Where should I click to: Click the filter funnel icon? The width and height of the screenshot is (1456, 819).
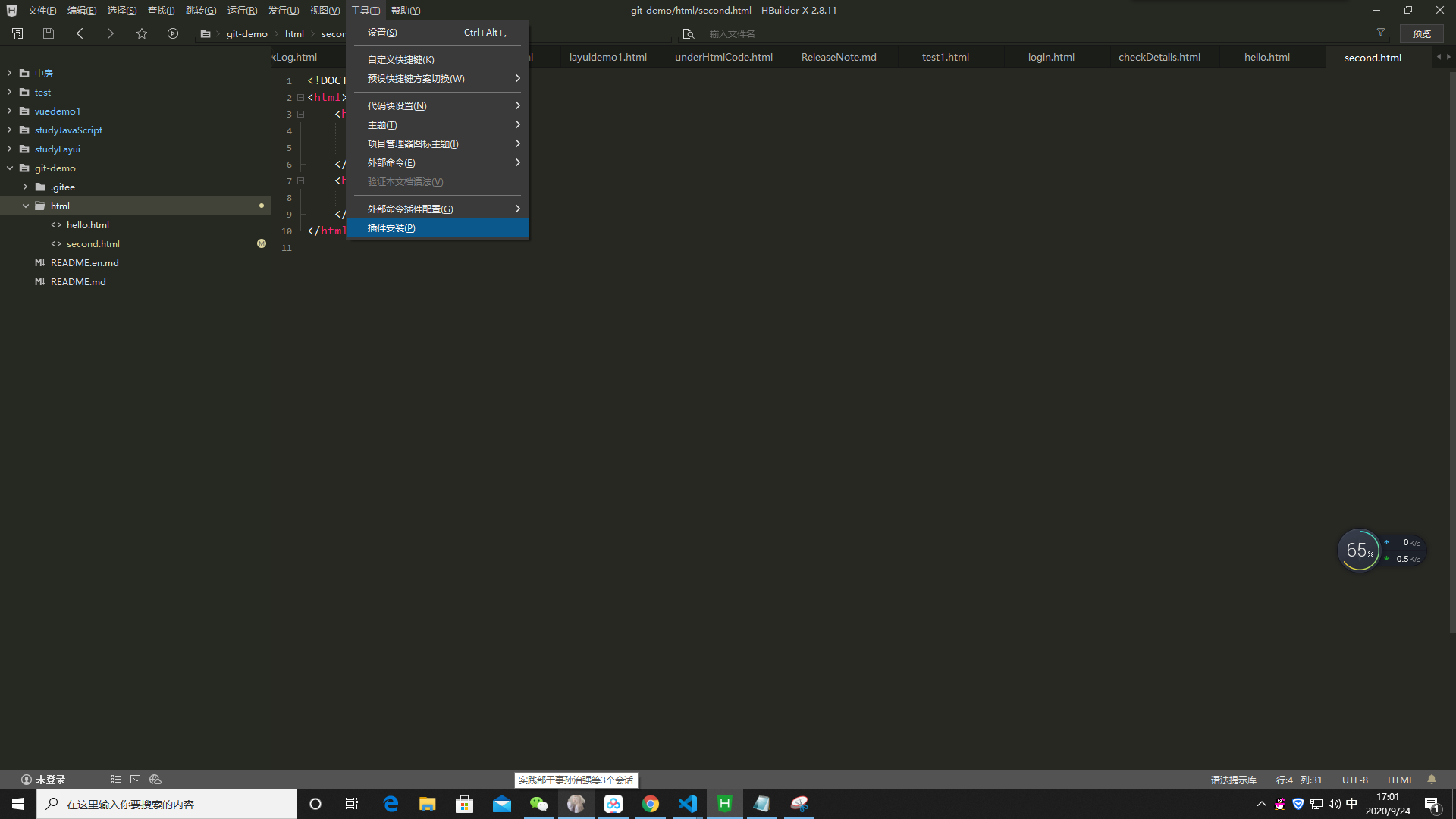[1381, 33]
